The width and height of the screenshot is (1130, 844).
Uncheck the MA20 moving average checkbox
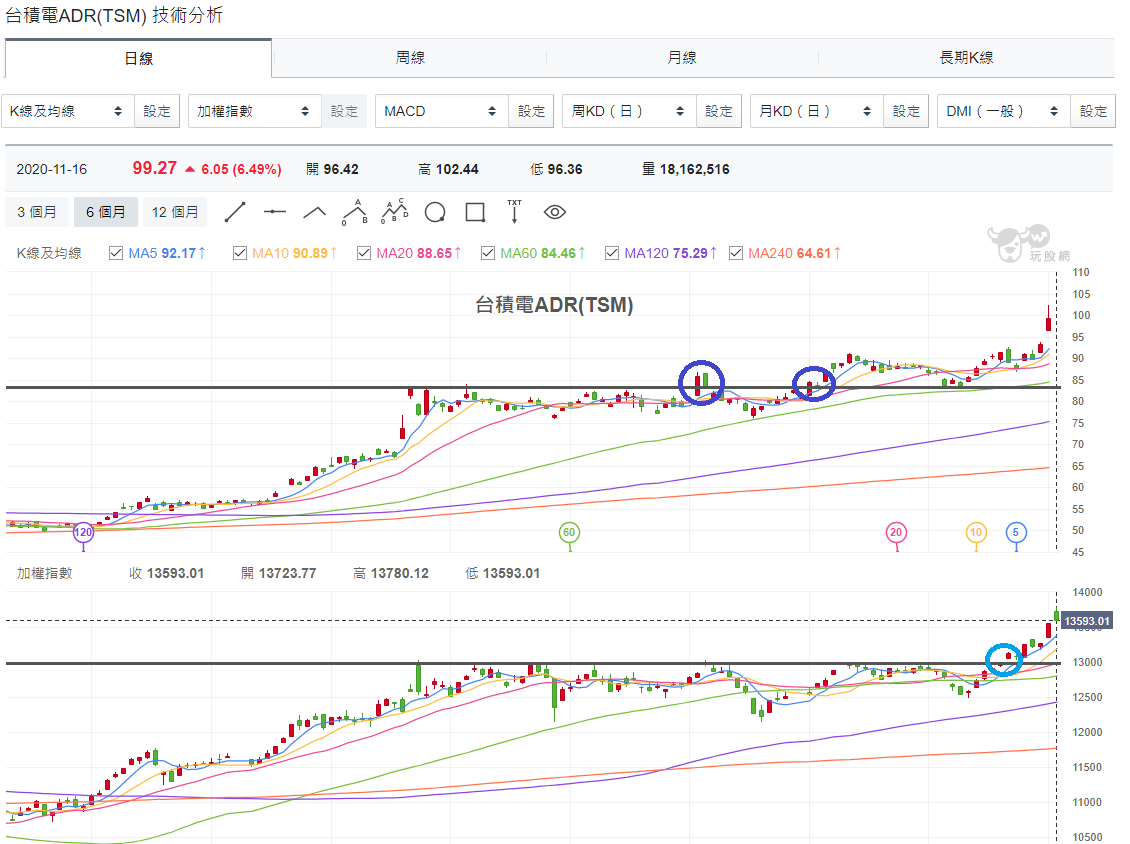364,253
